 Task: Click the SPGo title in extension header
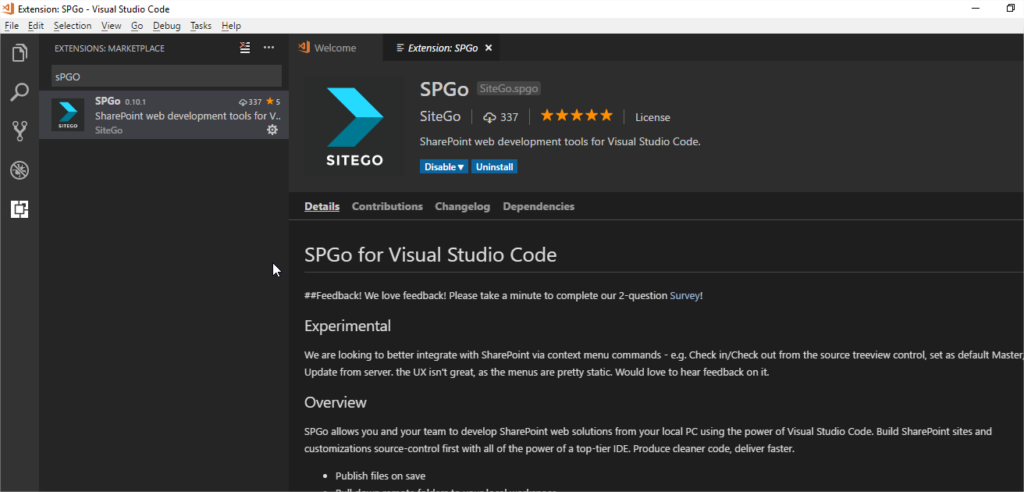[444, 89]
